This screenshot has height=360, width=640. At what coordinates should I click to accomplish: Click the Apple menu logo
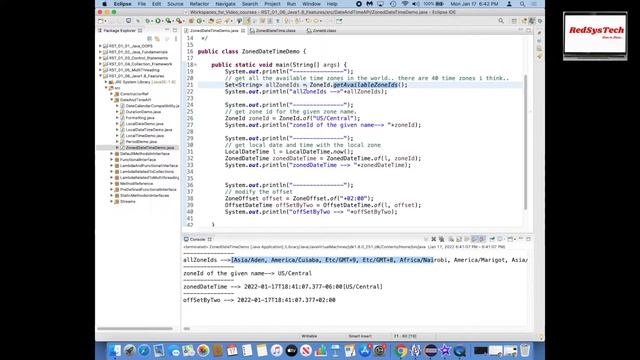(104, 4)
